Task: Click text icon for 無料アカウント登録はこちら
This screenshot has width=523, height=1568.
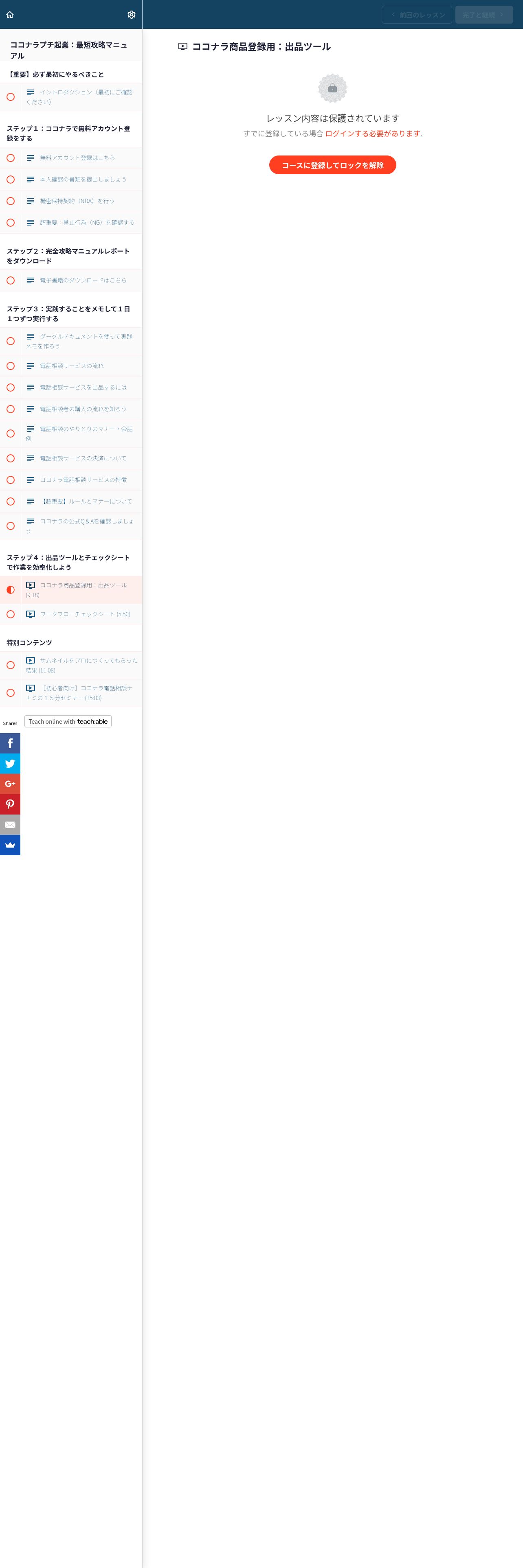Action: tap(31, 158)
